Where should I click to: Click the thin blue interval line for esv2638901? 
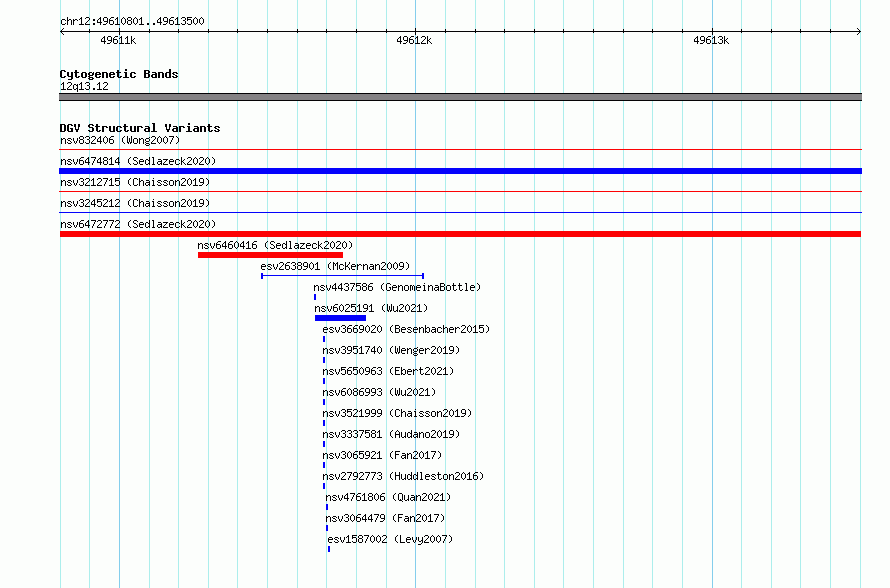[x=342, y=276]
